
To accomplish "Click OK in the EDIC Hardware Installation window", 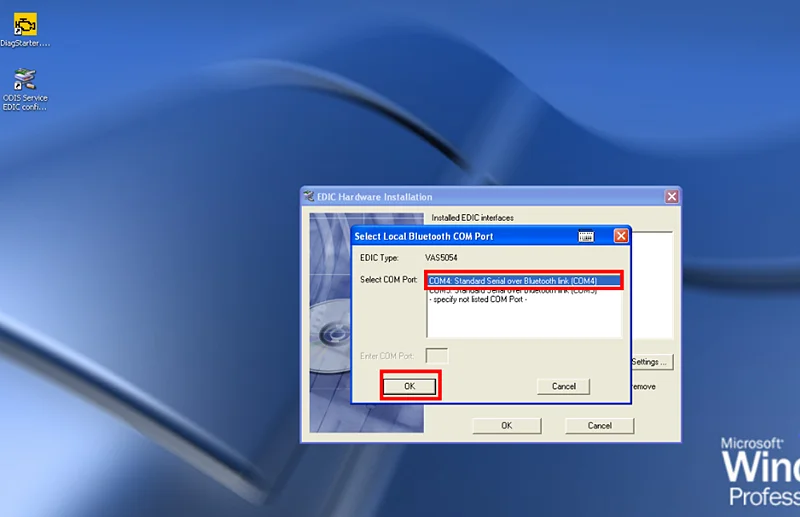I will [x=507, y=426].
